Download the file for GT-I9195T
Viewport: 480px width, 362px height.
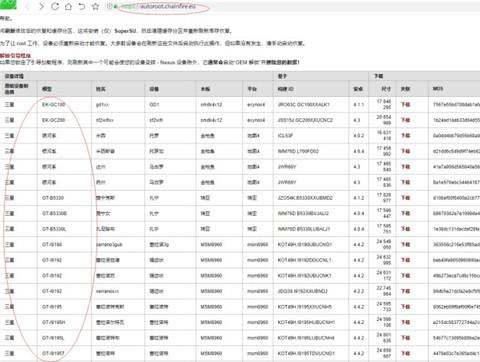pos(405,353)
